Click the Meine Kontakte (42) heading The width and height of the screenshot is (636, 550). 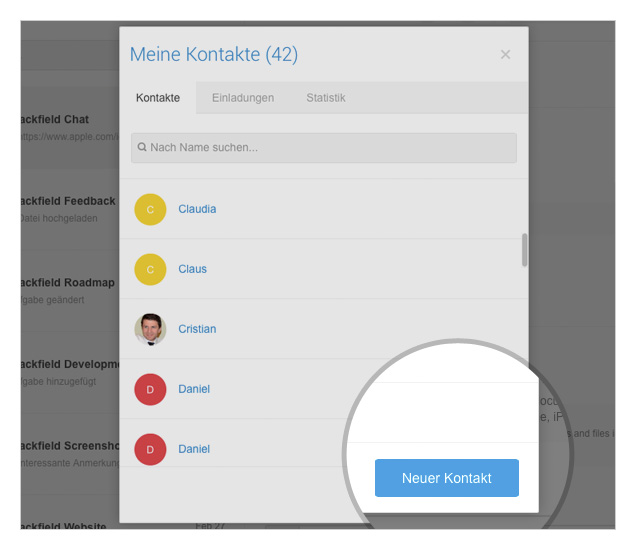(214, 54)
